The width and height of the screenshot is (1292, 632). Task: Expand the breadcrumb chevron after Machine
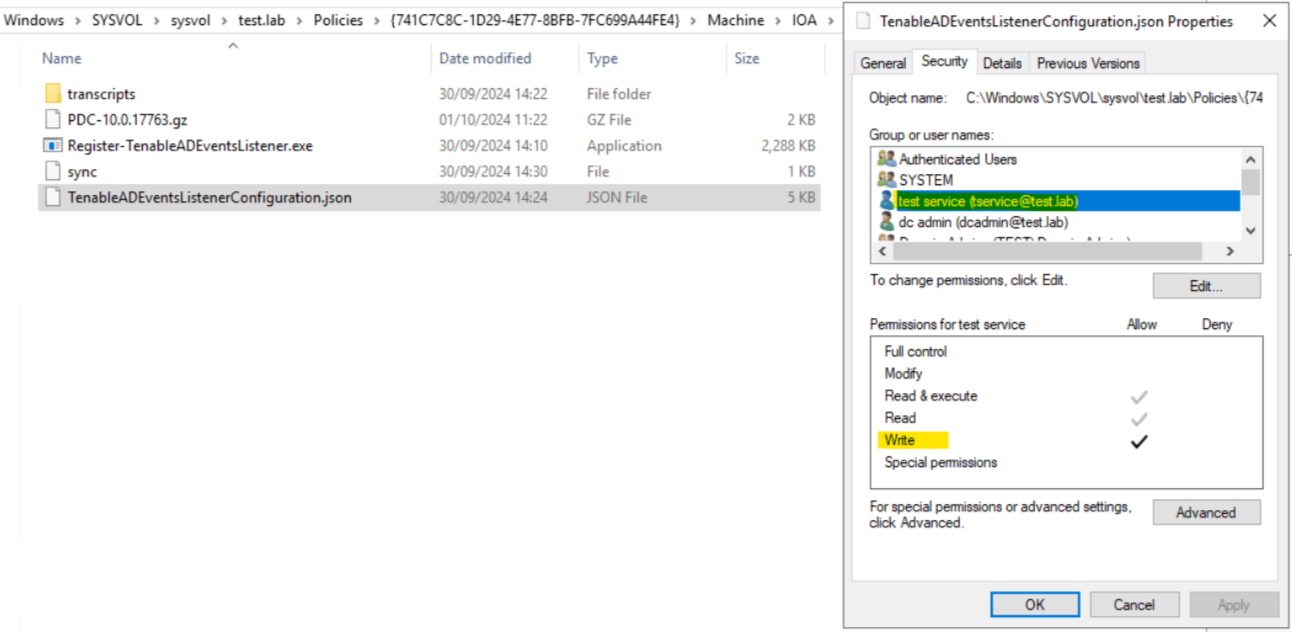click(778, 21)
